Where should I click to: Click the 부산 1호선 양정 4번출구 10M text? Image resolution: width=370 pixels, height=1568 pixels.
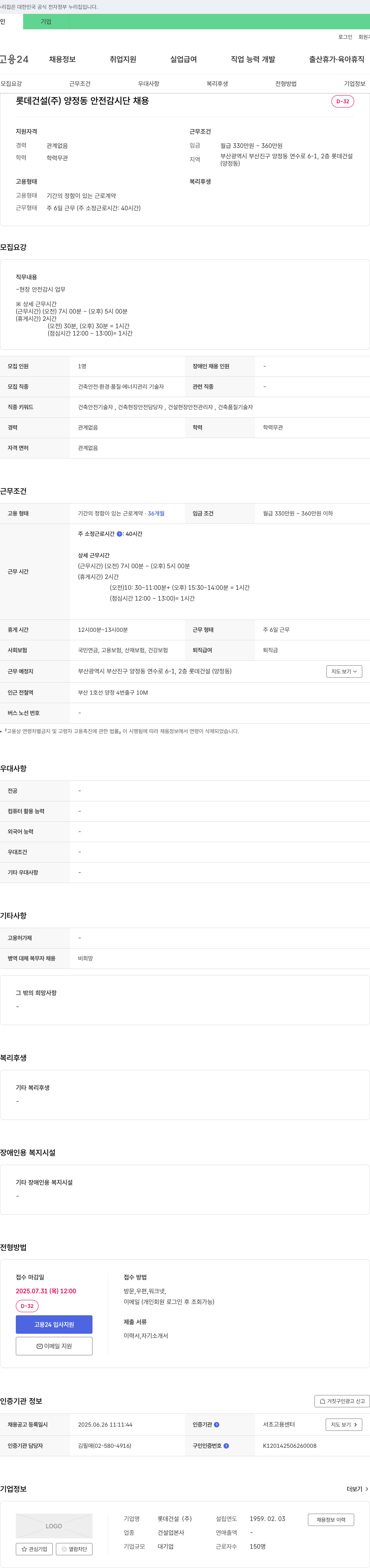pyautogui.click(x=113, y=692)
